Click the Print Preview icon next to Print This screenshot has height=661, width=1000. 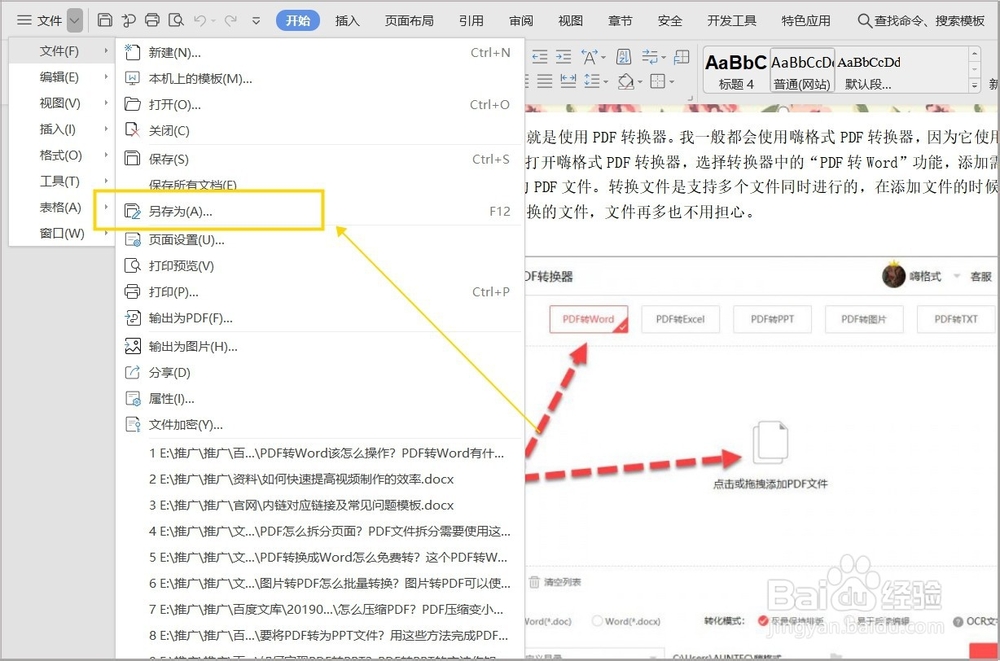176,19
